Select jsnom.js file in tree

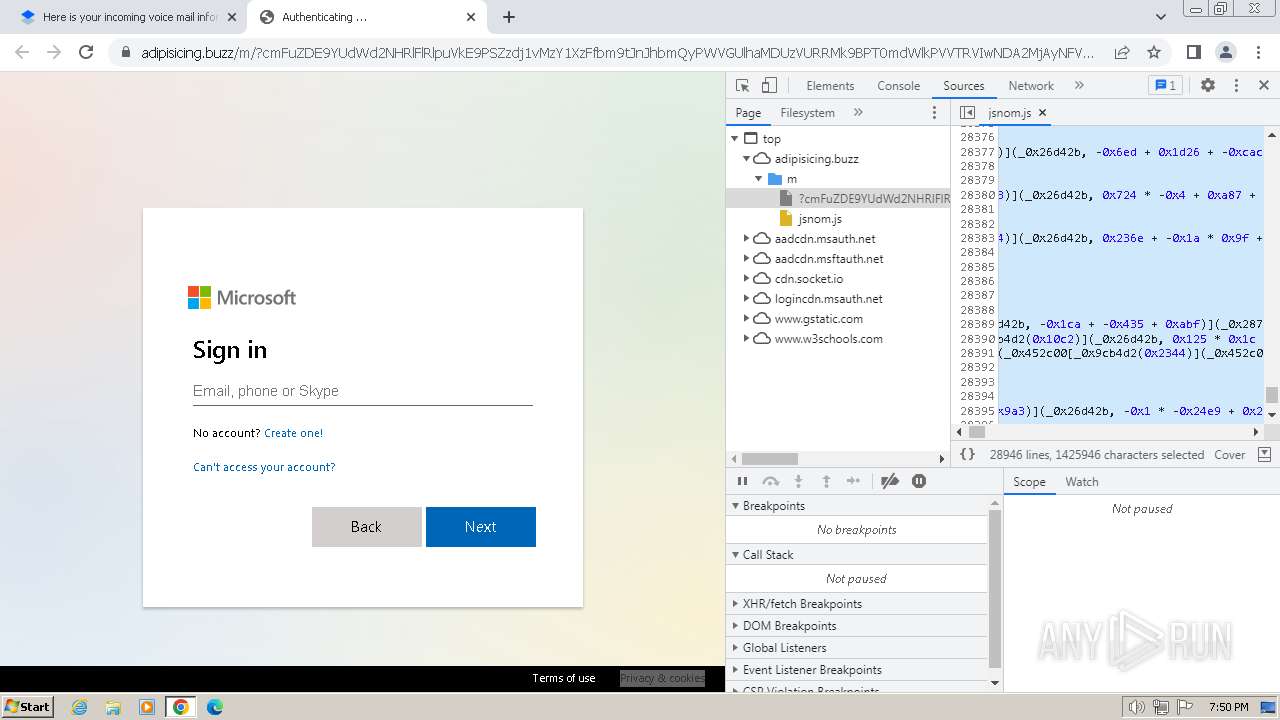[820, 219]
